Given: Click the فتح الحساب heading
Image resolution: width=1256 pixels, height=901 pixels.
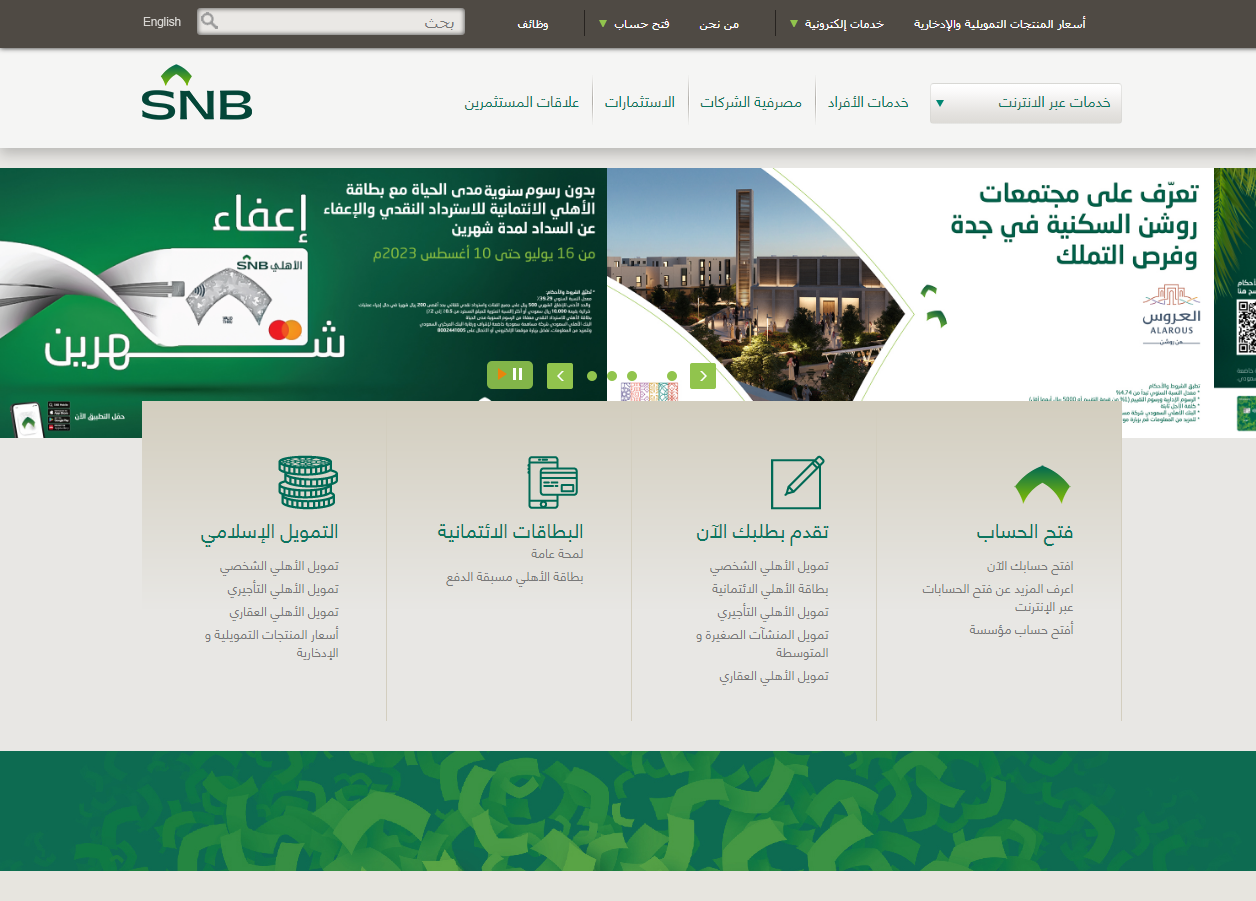Looking at the screenshot, I should [x=1025, y=532].
